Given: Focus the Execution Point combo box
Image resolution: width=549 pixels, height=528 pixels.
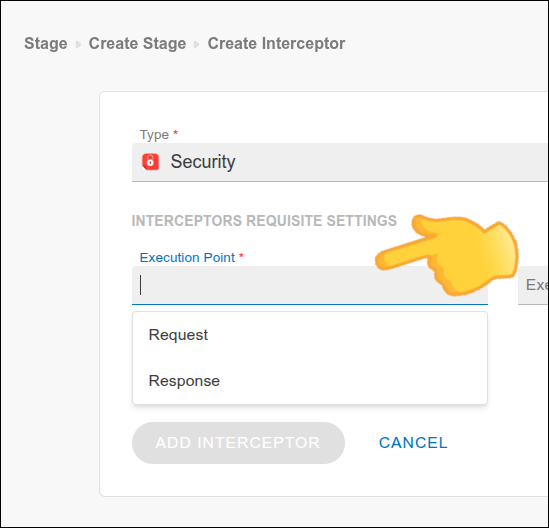Looking at the screenshot, I should click(310, 285).
